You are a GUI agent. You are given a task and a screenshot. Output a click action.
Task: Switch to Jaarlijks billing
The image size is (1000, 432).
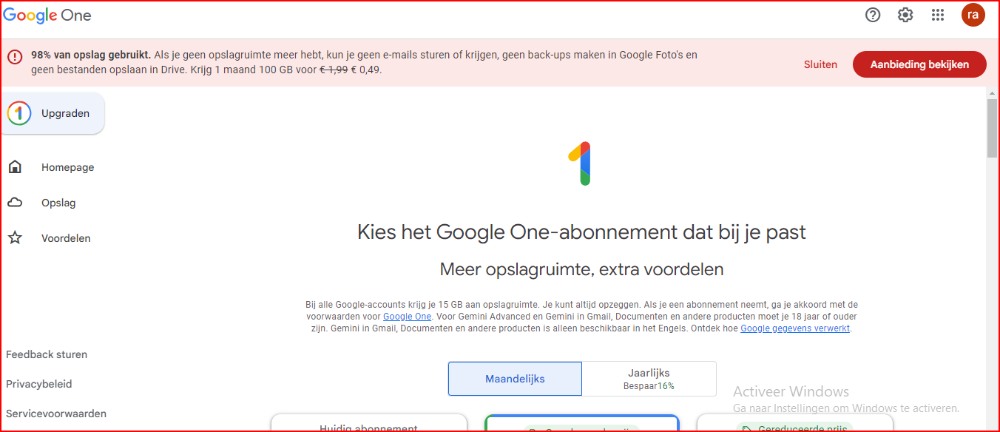coord(649,379)
